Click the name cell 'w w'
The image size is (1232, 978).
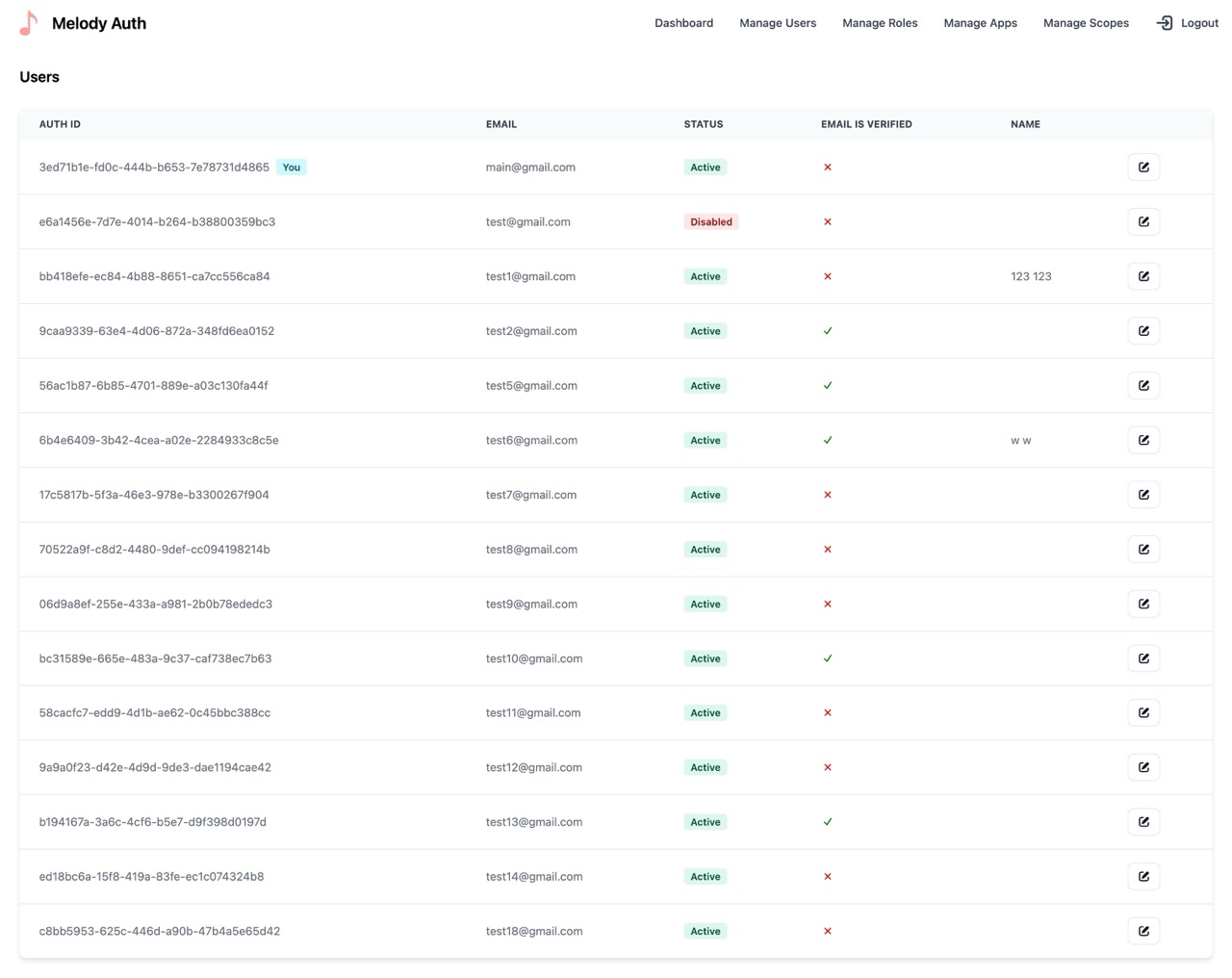(1021, 440)
